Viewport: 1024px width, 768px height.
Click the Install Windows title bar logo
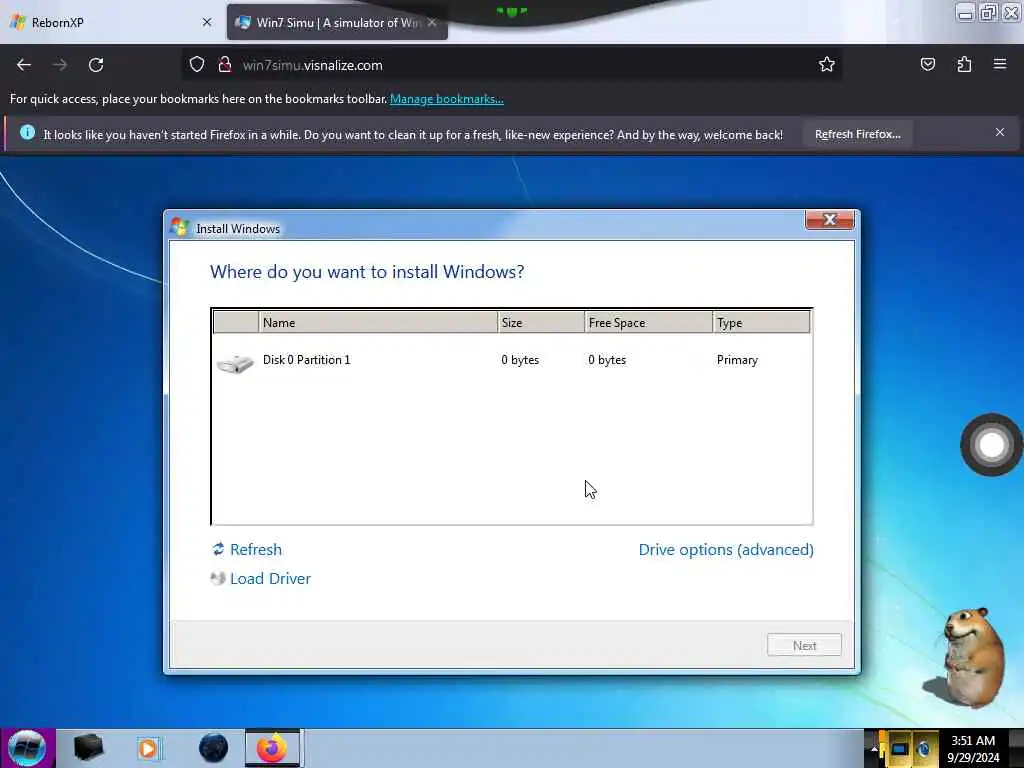click(179, 227)
